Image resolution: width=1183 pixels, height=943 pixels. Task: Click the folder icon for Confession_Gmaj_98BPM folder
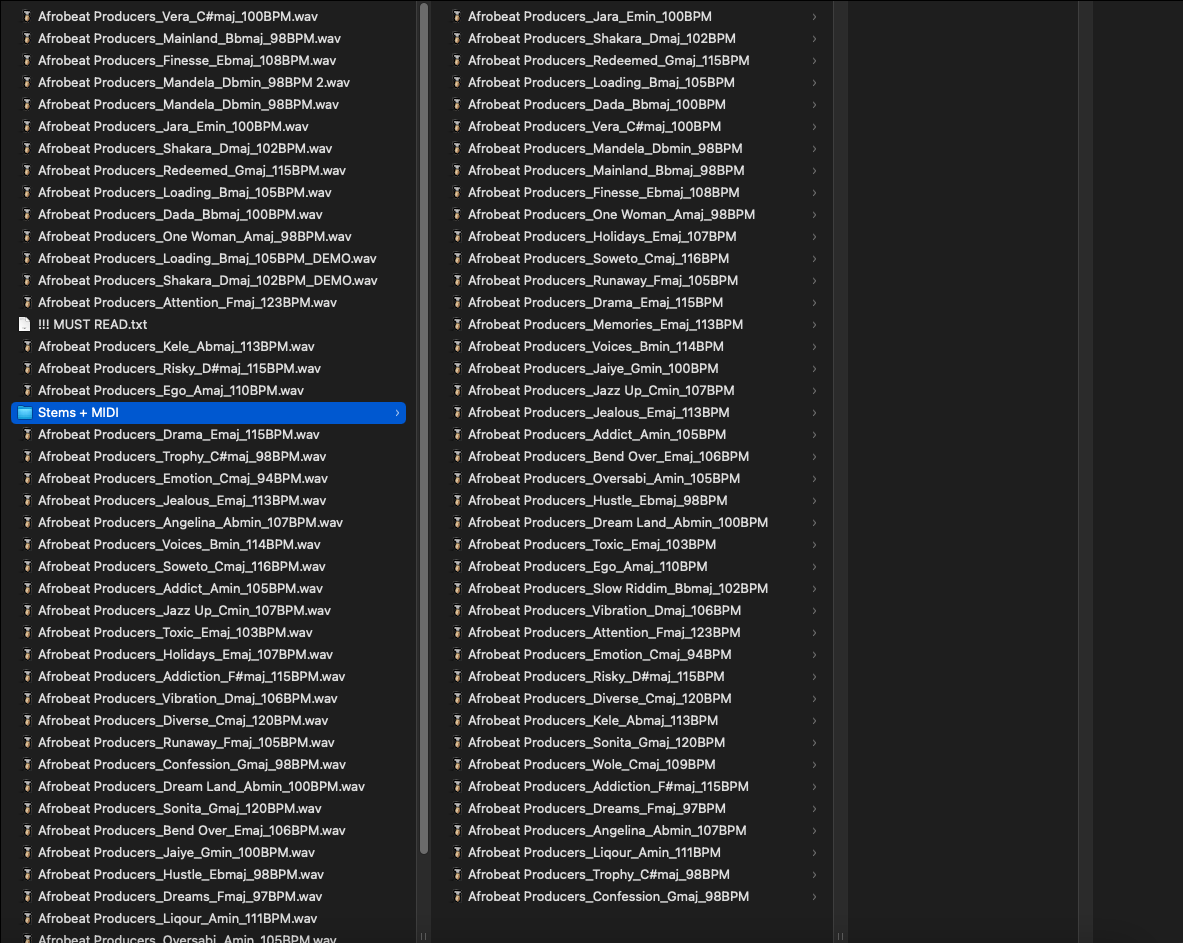coord(456,896)
